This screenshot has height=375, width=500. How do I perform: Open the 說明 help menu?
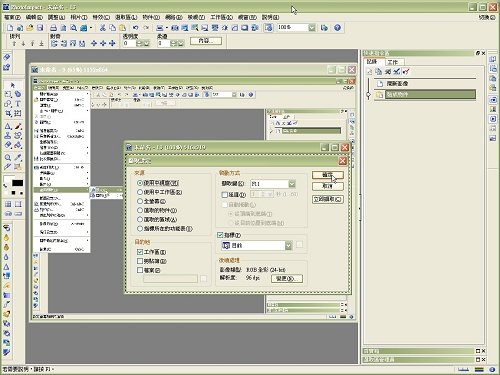[270, 17]
